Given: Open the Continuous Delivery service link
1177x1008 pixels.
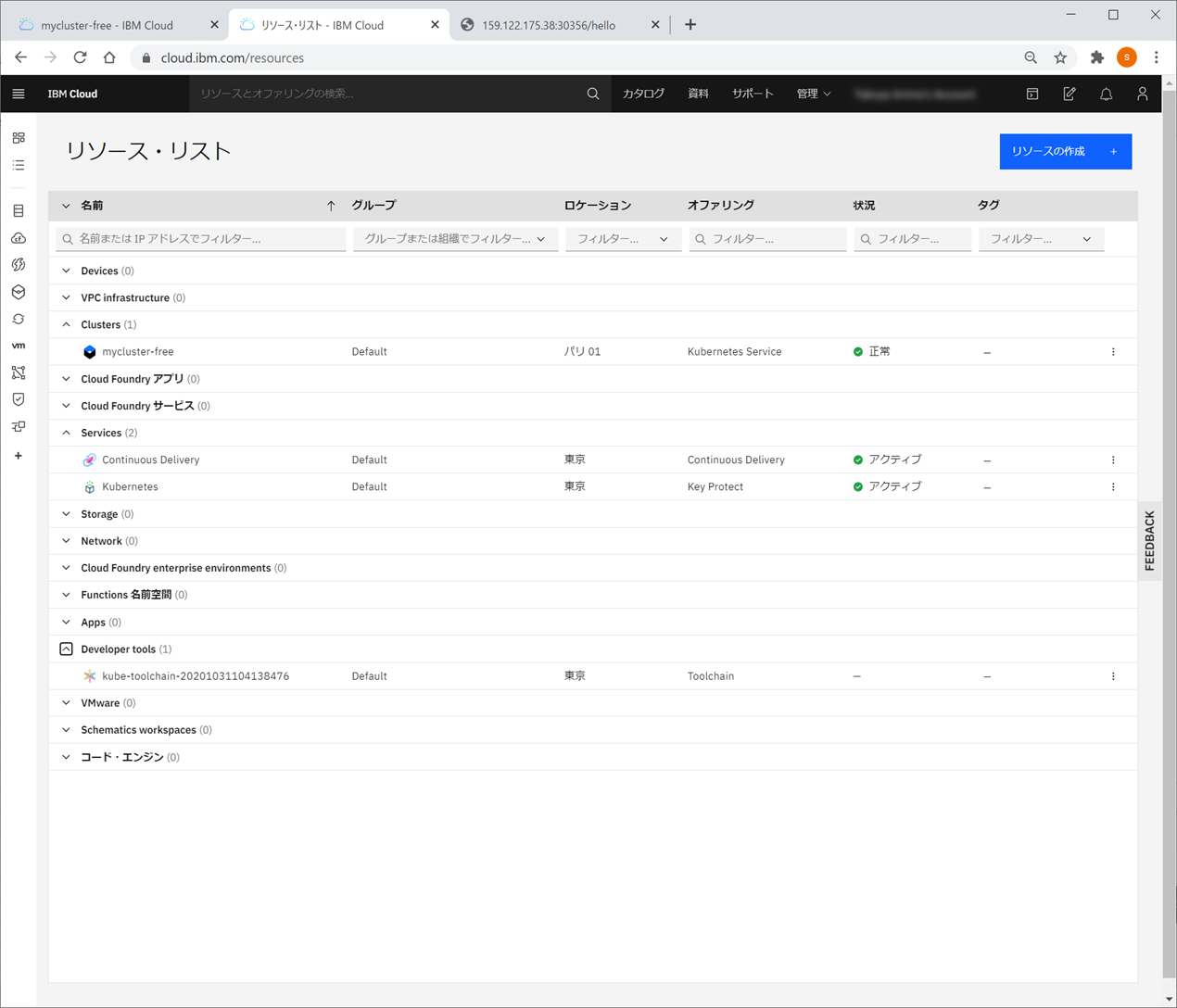Looking at the screenshot, I should click(x=150, y=460).
